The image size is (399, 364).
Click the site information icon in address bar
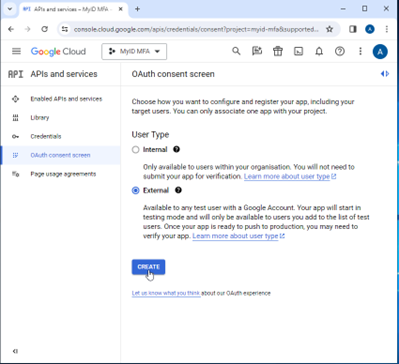[65, 29]
